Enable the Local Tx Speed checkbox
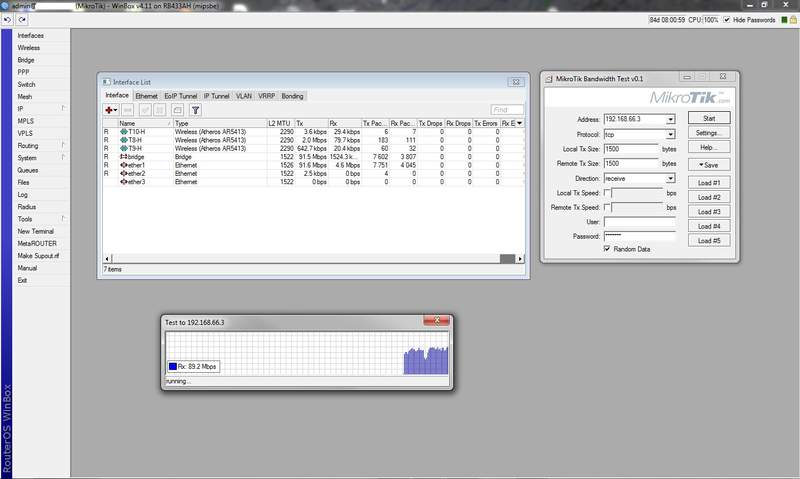Viewport: 800px width, 479px height. click(607, 193)
